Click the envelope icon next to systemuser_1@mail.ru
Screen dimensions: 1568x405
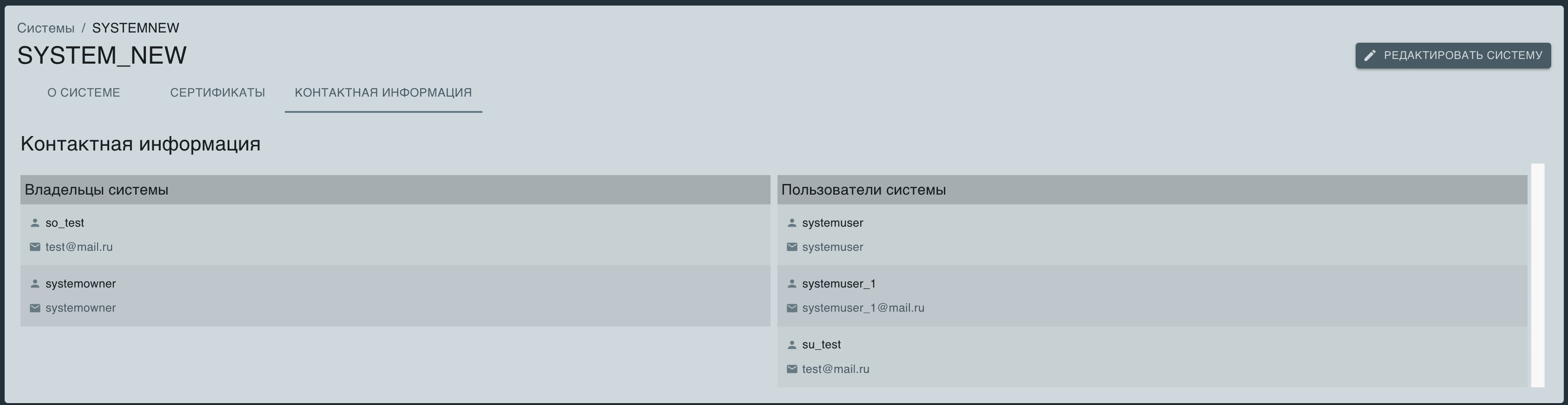[791, 308]
